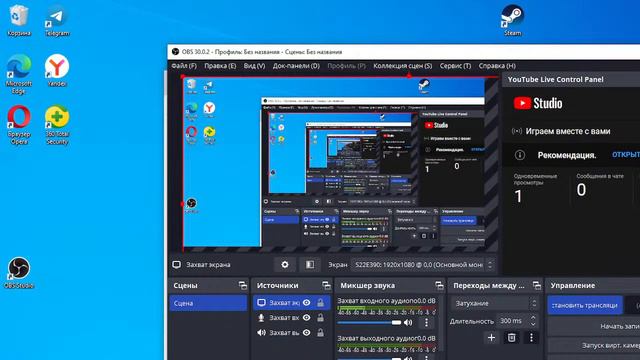Mute the Захват входного аудио speaker icon
This screenshot has width=640, height=360.
(408, 322)
